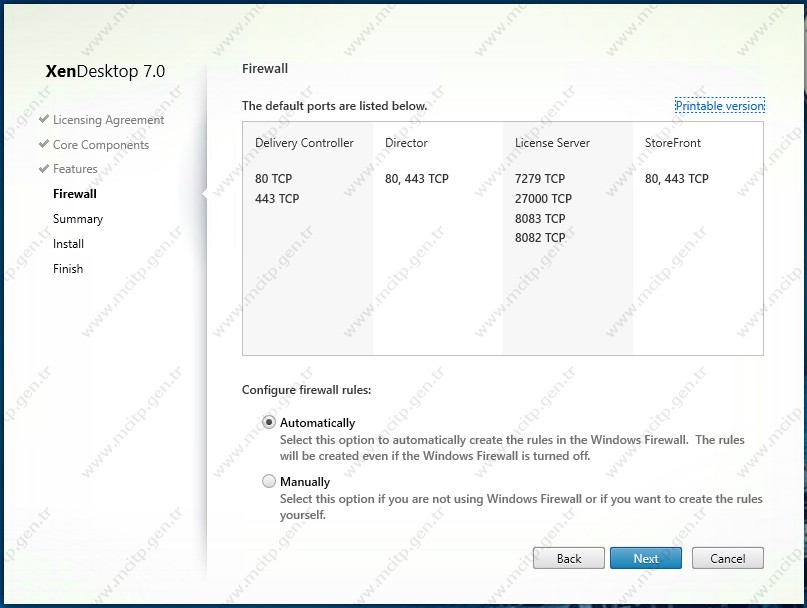Select the Install step in sidebar

click(x=68, y=244)
